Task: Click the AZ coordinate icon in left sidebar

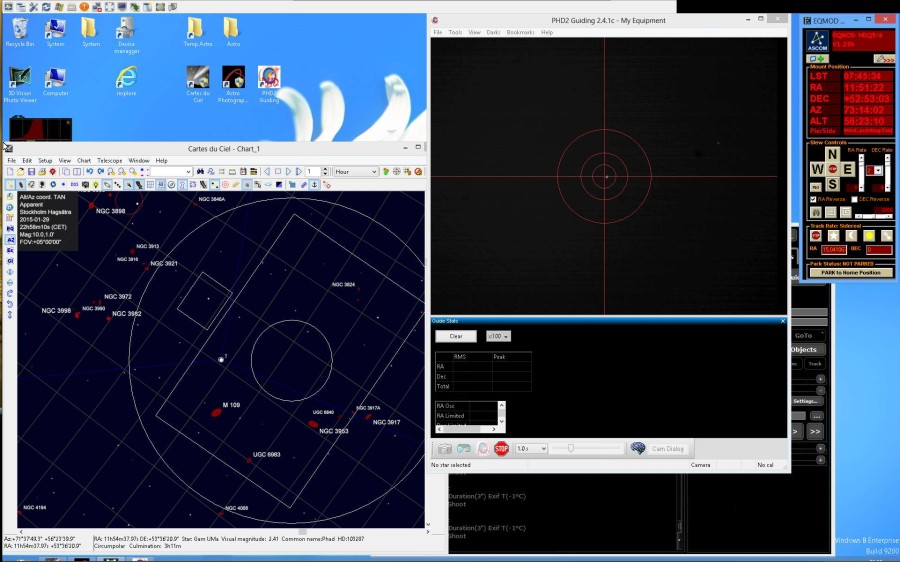Action: (10, 239)
